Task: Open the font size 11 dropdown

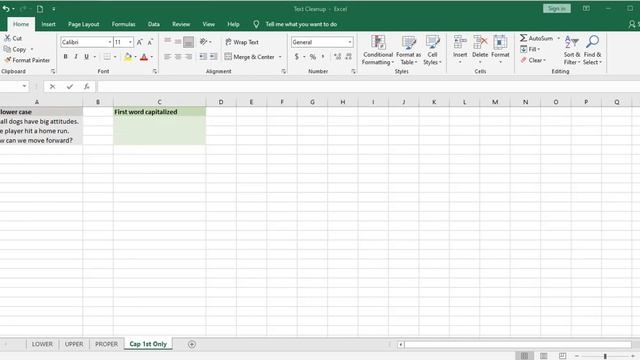Action: click(x=130, y=42)
